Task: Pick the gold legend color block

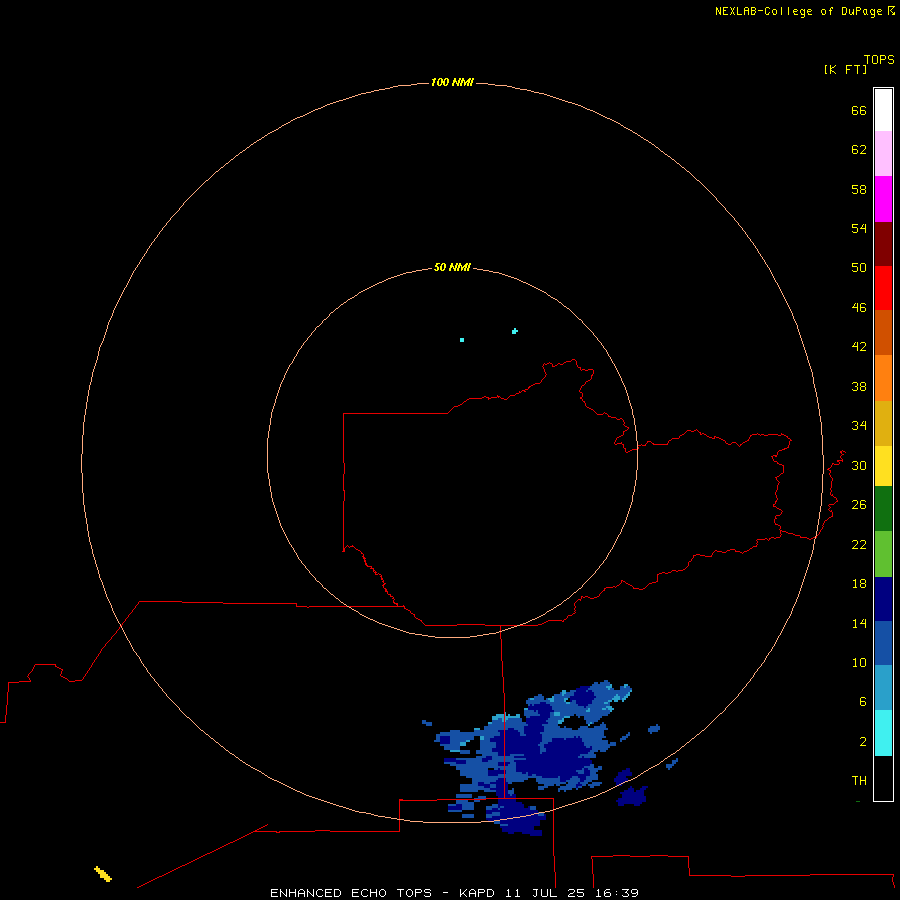Action: [883, 423]
